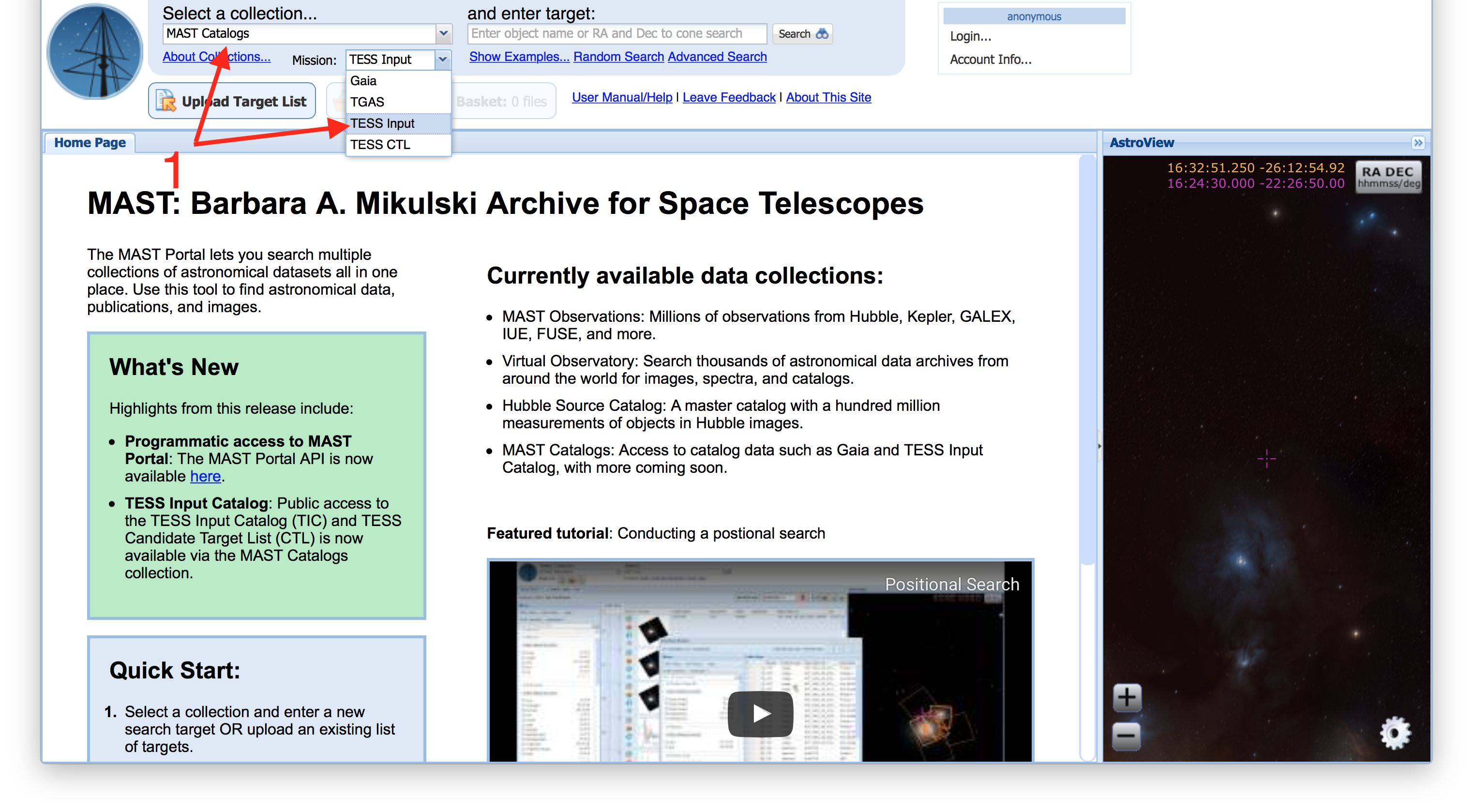Click the What's New heading
1473x812 pixels.
[x=174, y=366]
